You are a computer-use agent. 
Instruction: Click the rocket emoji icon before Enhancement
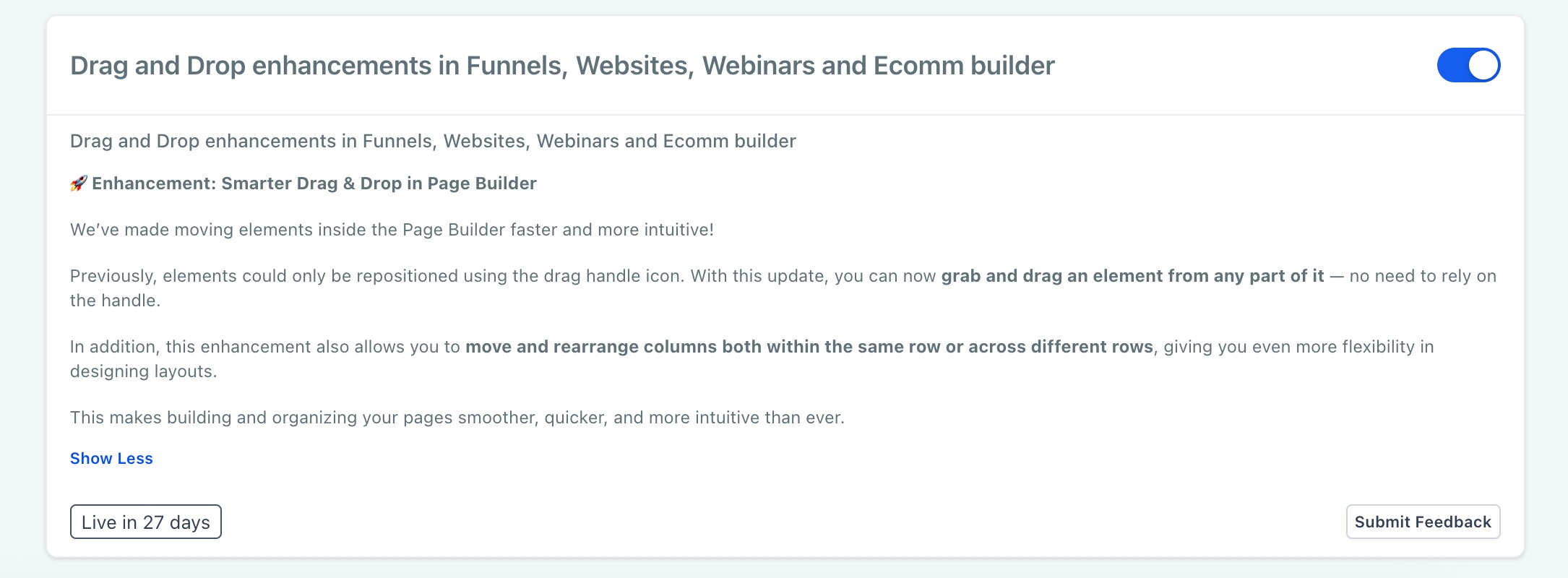click(79, 184)
